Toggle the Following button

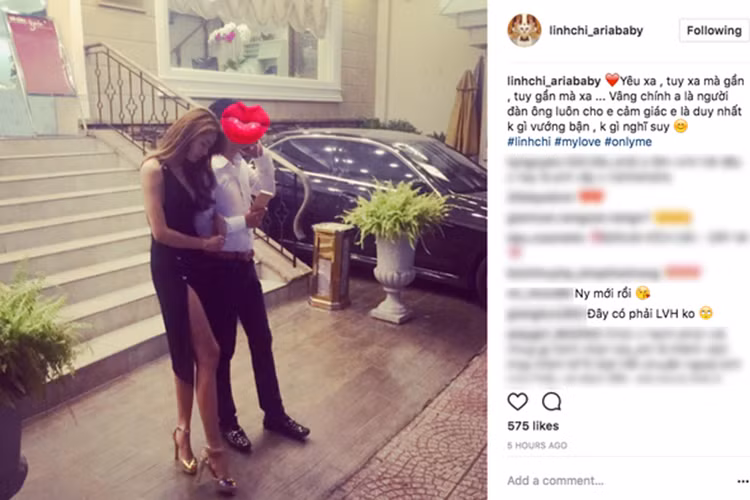pos(714,31)
